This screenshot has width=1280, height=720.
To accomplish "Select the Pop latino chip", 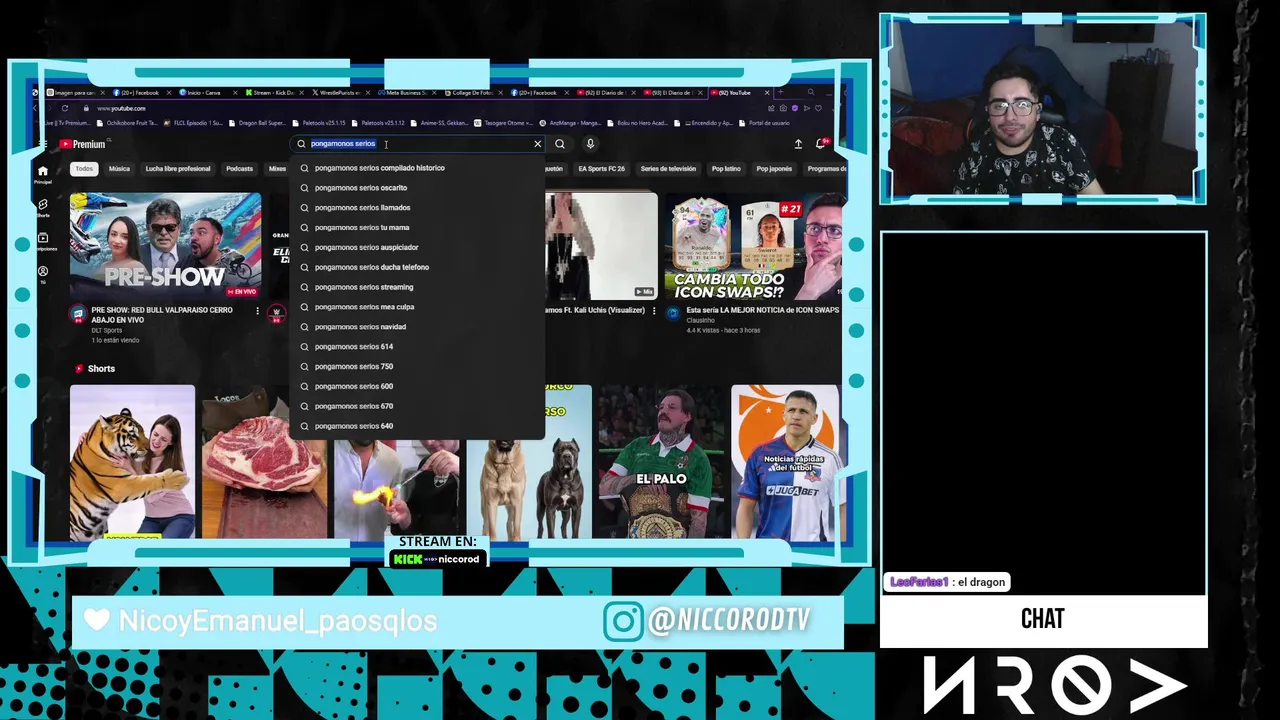I will [726, 169].
